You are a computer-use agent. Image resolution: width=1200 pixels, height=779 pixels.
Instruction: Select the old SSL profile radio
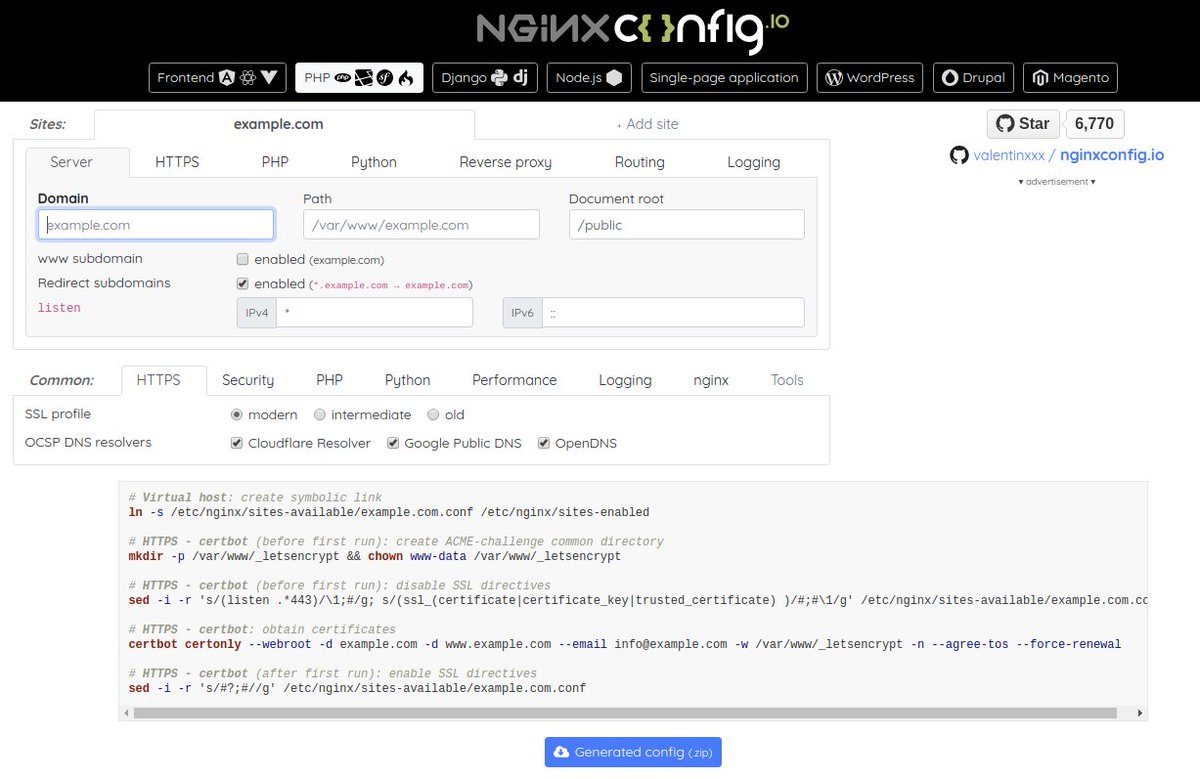433,414
